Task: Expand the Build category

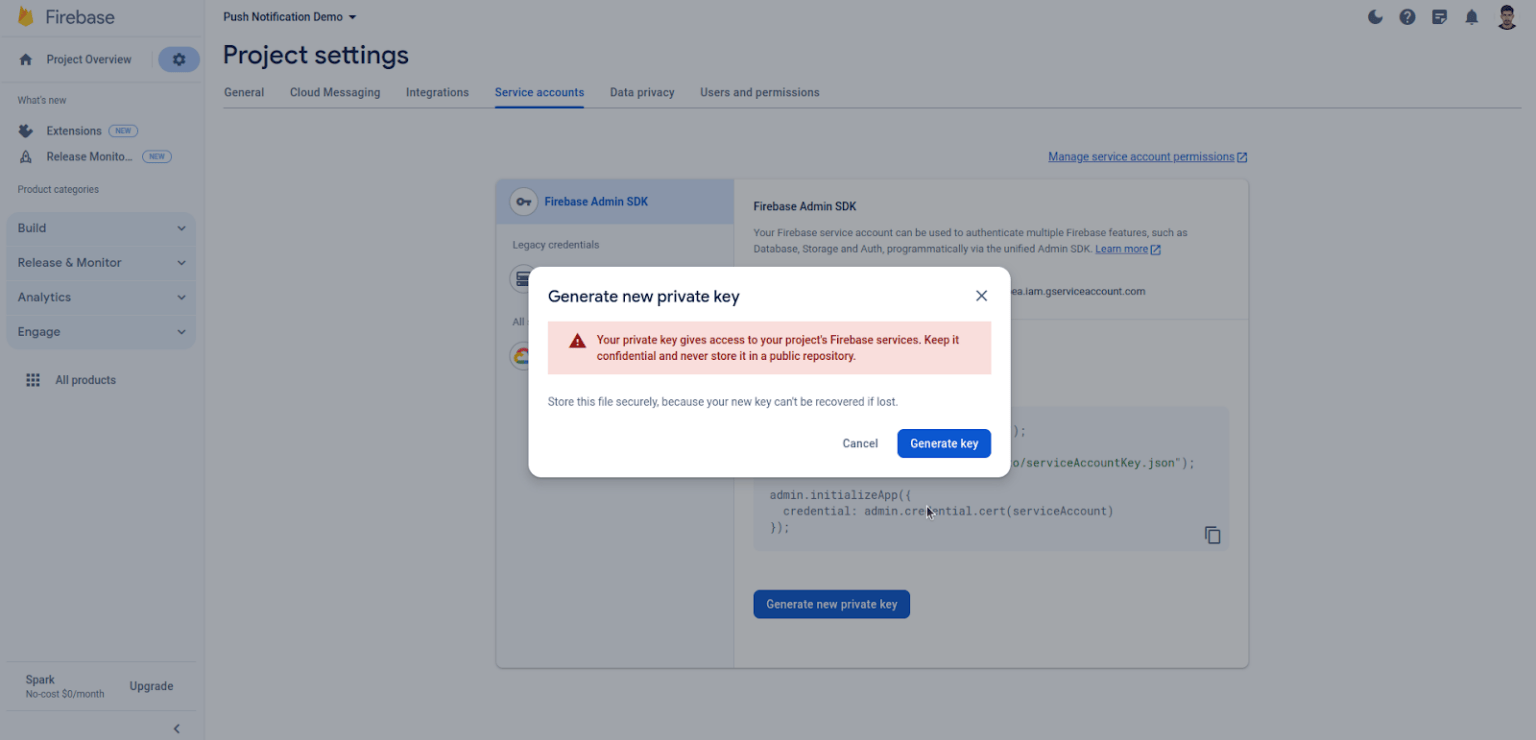Action: (101, 228)
